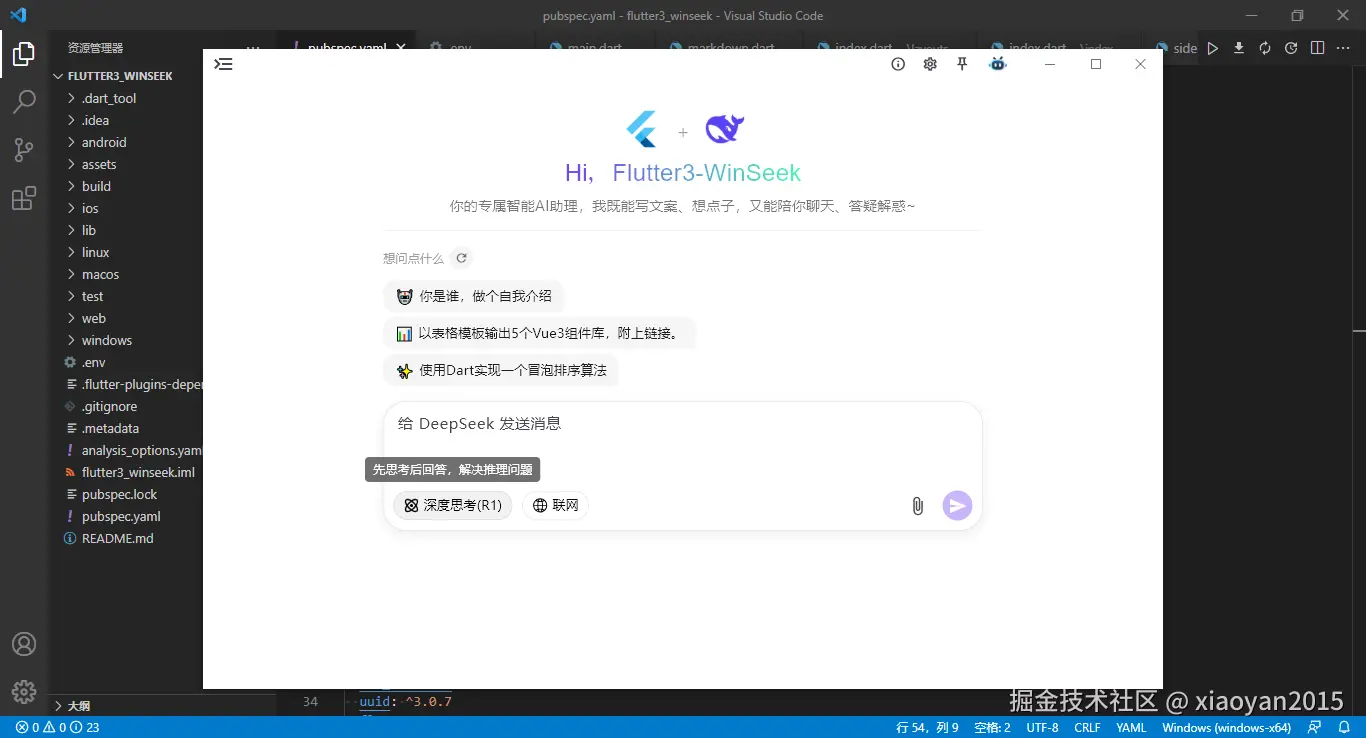Image resolution: width=1366 pixels, height=738 pixels.
Task: Select YAML language mode in status bar
Action: 1131,727
